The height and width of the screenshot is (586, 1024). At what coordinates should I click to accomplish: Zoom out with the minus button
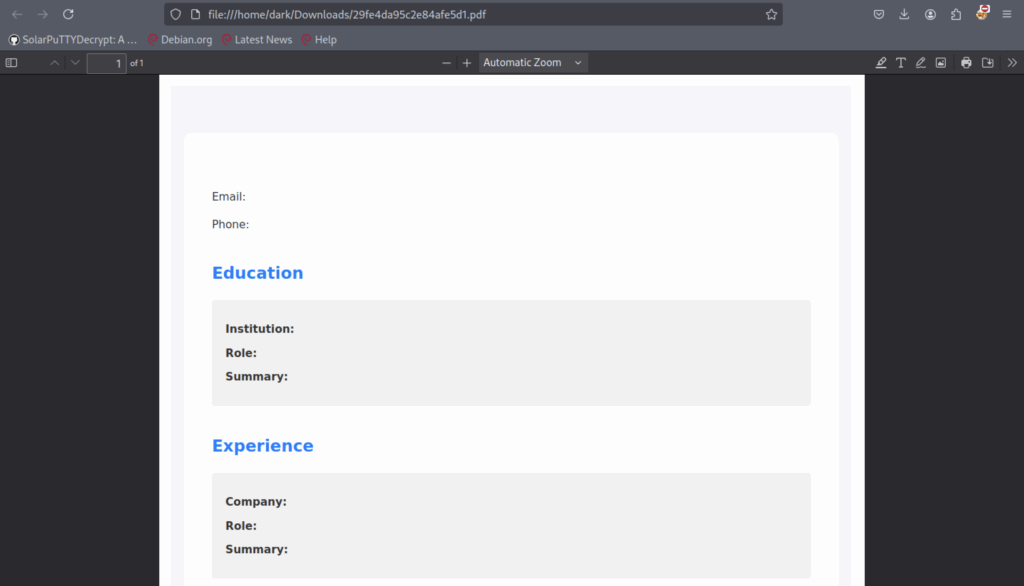(447, 63)
